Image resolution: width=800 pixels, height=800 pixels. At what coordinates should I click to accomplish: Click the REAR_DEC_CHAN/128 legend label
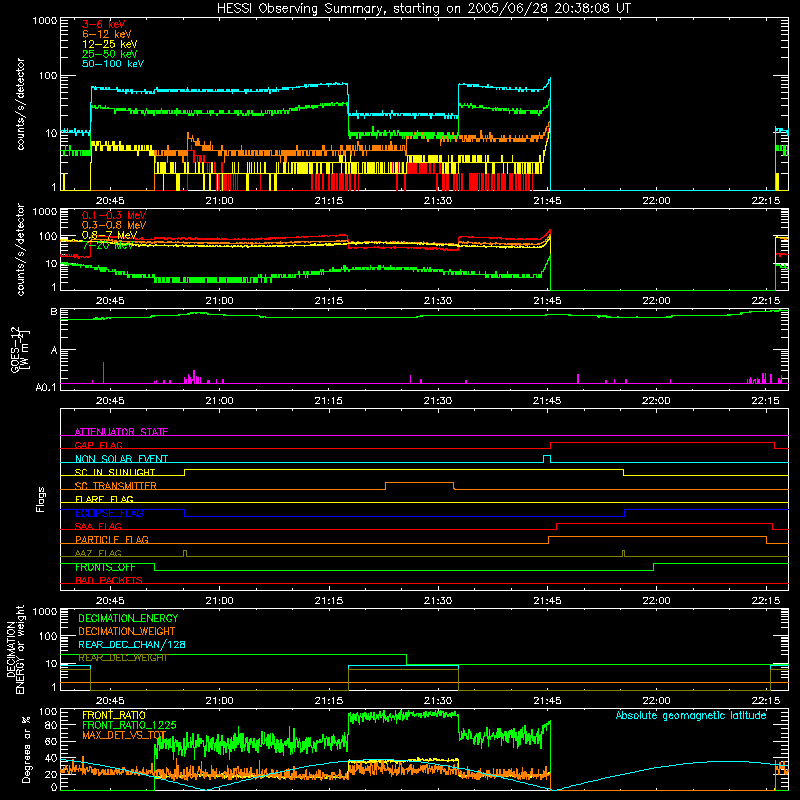(132, 644)
